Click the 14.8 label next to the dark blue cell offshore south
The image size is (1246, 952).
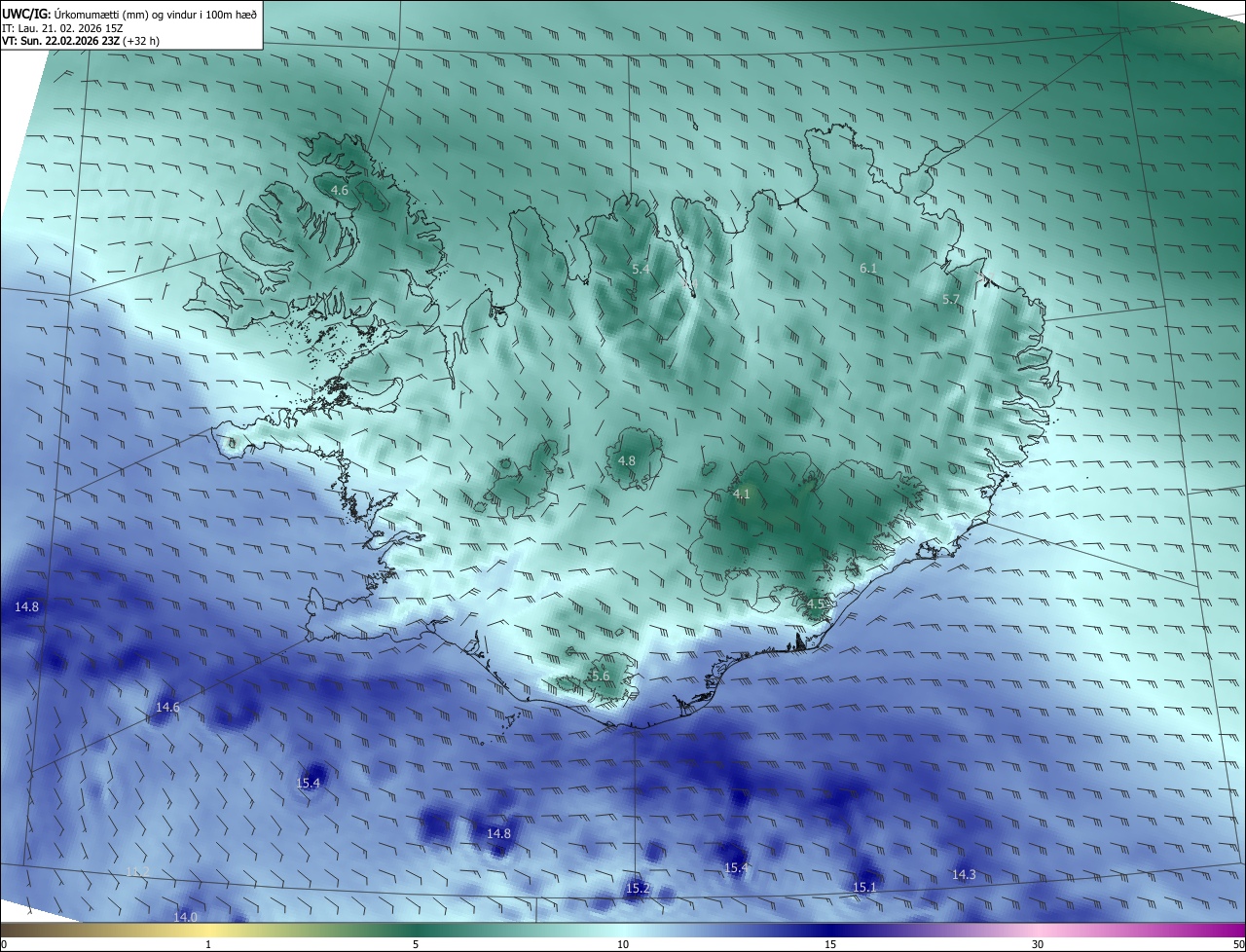point(498,834)
